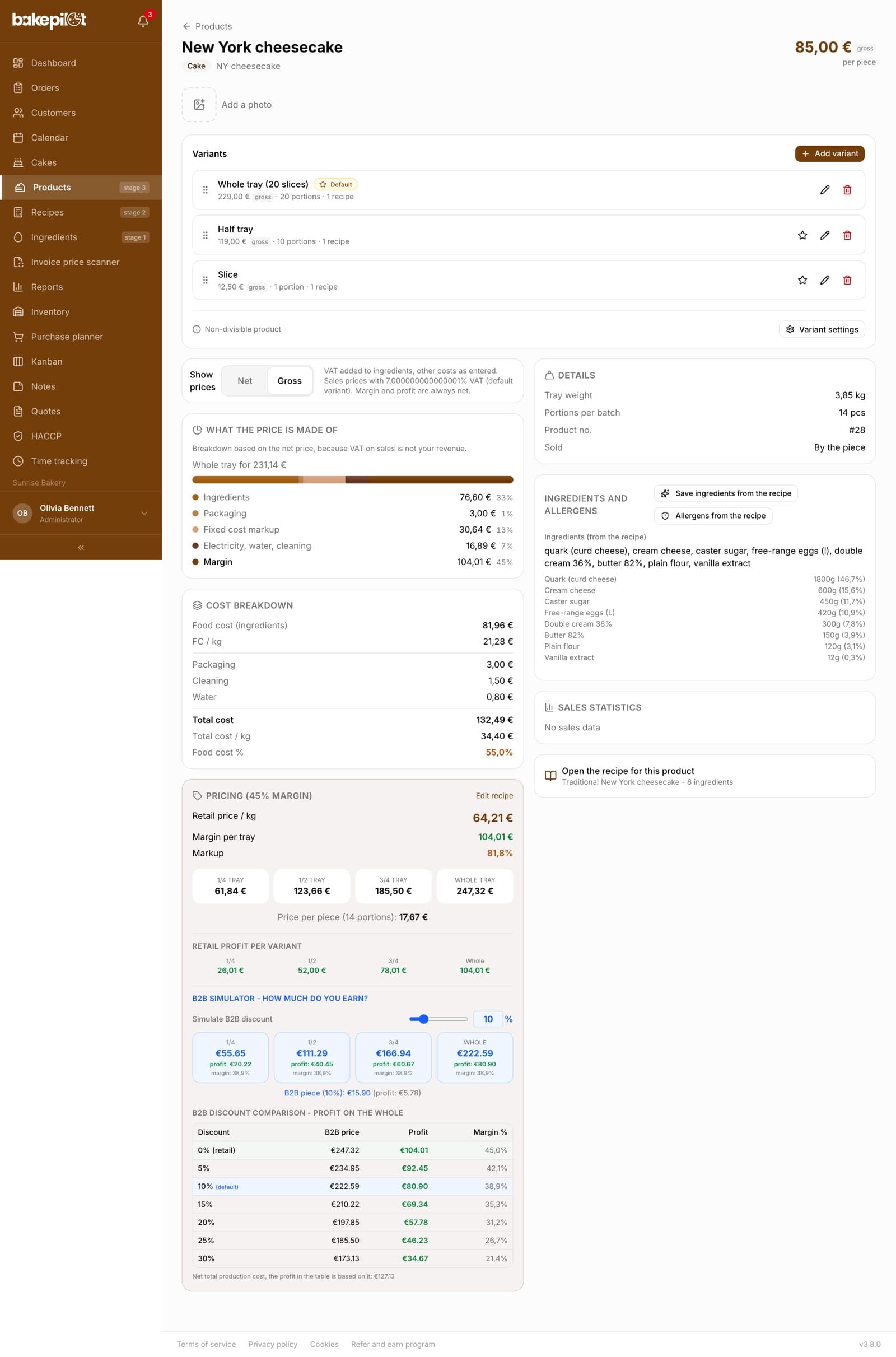Set Half tray as default with star
The image size is (896, 1357).
point(802,235)
